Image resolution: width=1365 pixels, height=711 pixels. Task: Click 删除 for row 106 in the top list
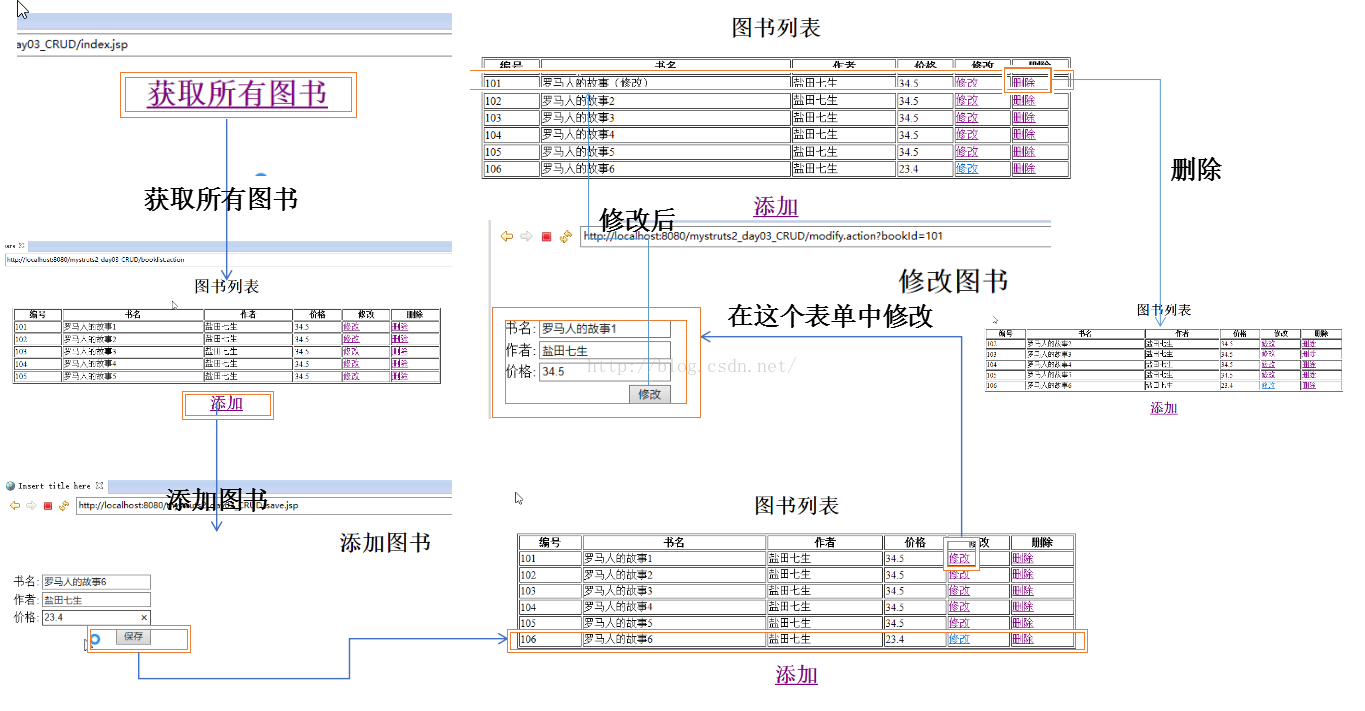(x=1023, y=168)
